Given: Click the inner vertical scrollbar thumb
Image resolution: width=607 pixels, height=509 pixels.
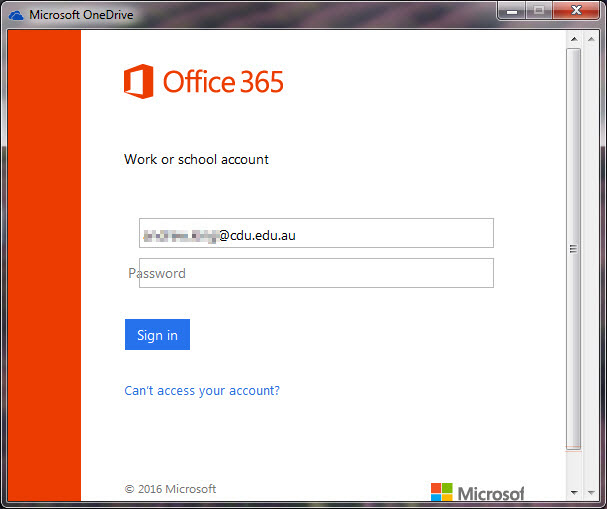Looking at the screenshot, I should click(574, 249).
